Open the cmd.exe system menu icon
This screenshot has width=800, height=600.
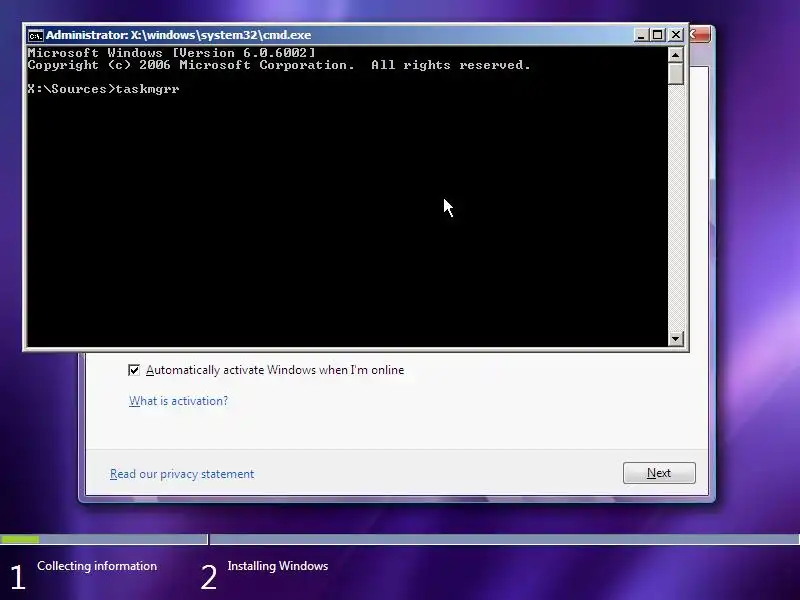[35, 35]
